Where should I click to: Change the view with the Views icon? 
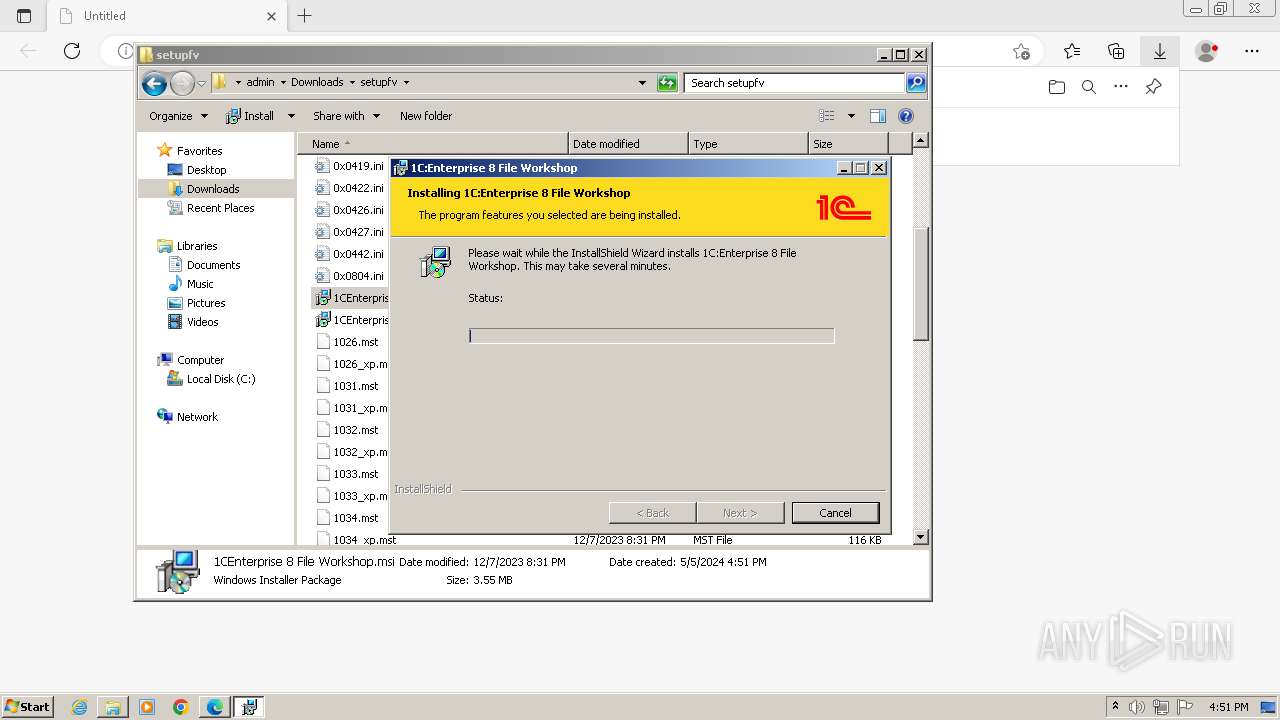coord(827,116)
